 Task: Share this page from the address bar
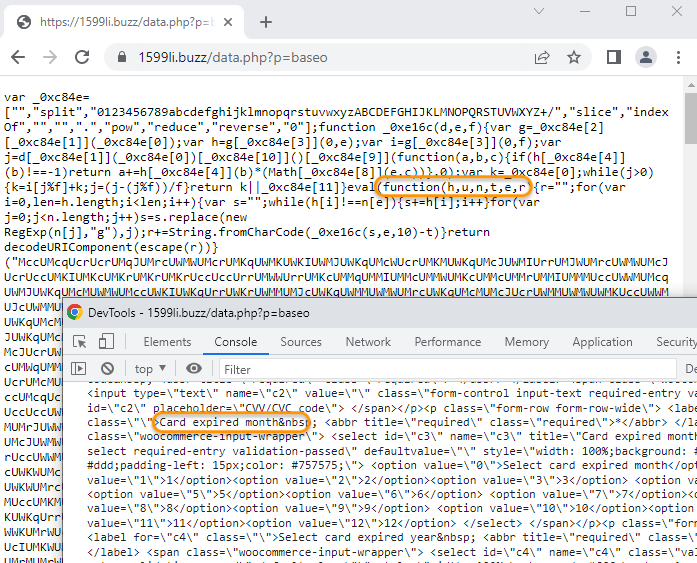pos(542,57)
